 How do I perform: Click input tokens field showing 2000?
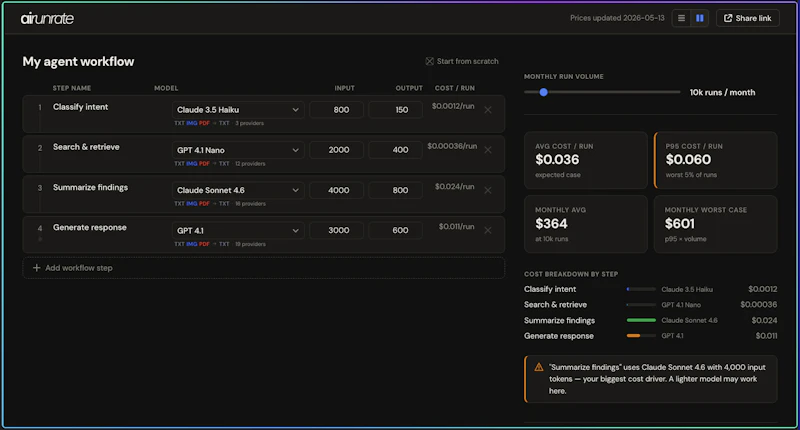tap(336, 150)
